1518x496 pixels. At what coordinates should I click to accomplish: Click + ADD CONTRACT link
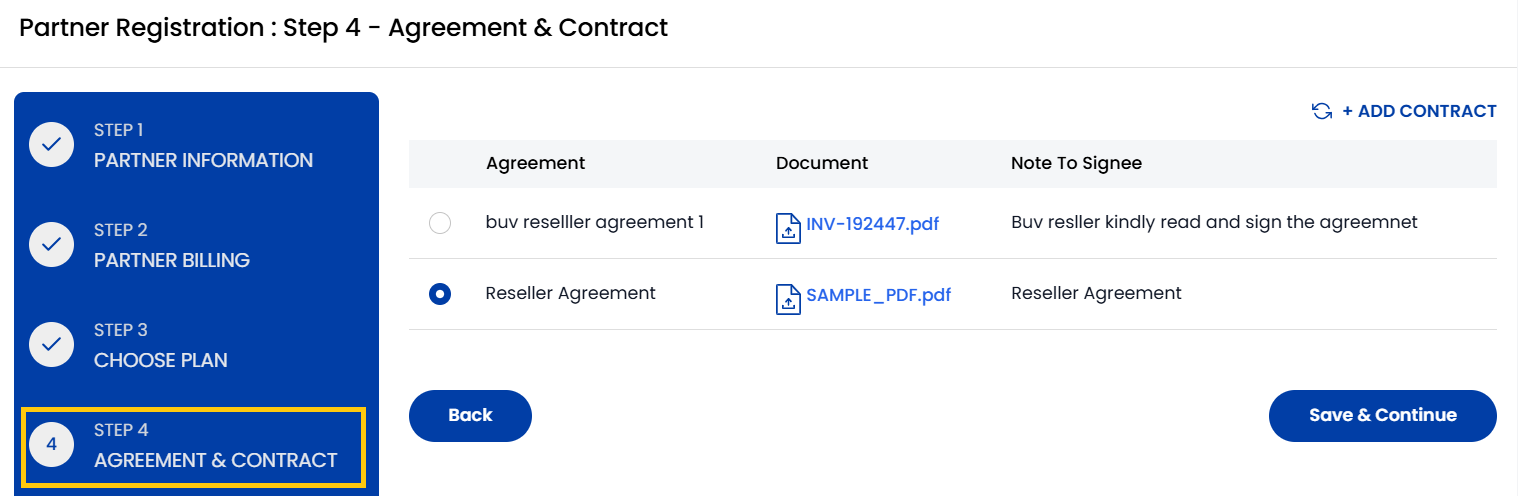[x=1419, y=111]
